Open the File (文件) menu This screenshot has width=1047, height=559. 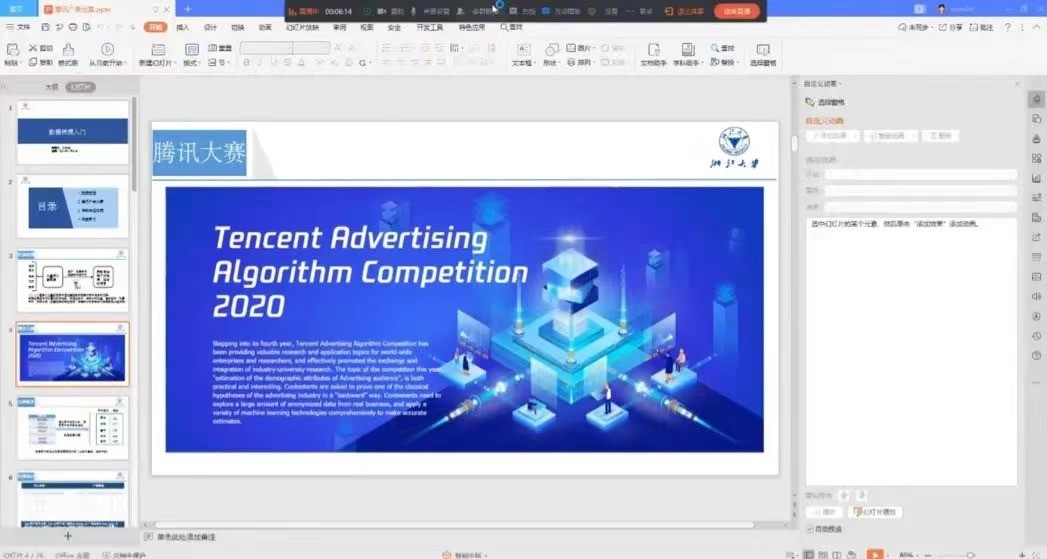(x=19, y=27)
